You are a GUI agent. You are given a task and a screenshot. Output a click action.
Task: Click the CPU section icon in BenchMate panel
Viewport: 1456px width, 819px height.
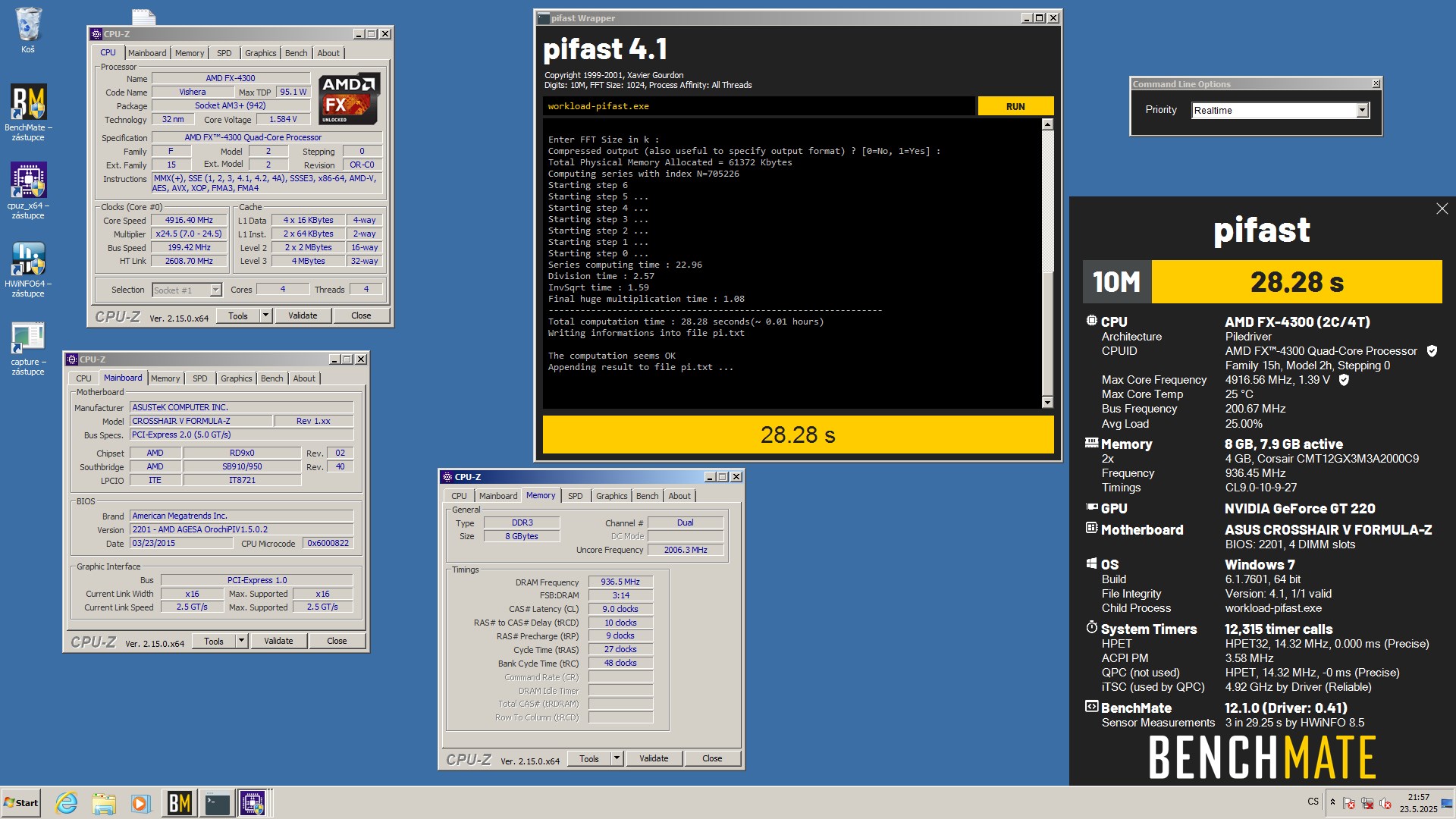coord(1091,321)
